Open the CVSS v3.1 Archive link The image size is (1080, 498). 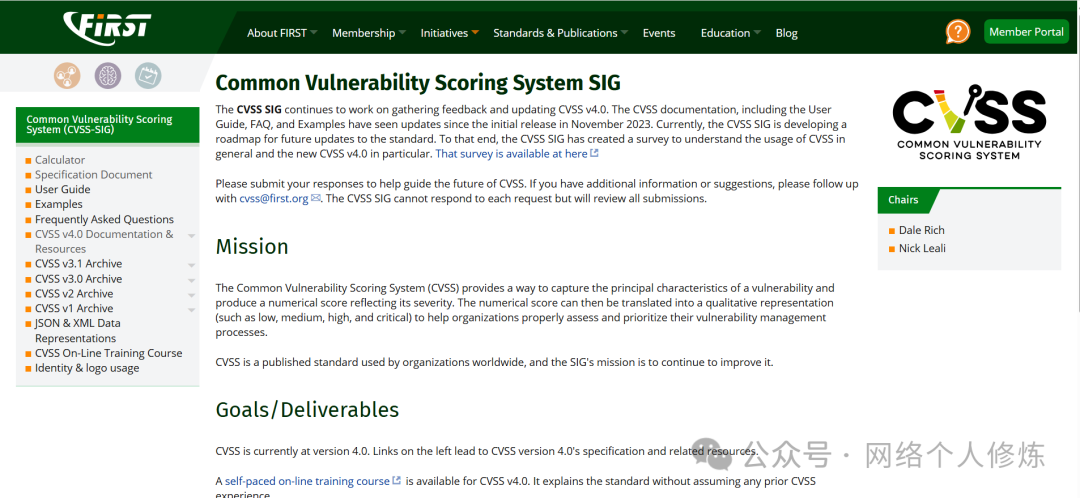79,264
